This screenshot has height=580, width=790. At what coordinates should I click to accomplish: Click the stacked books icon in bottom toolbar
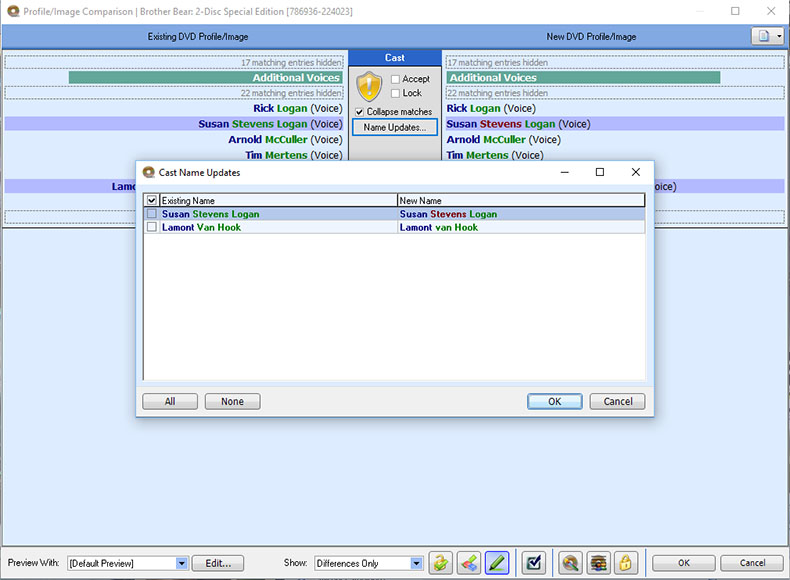pyautogui.click(x=598, y=563)
